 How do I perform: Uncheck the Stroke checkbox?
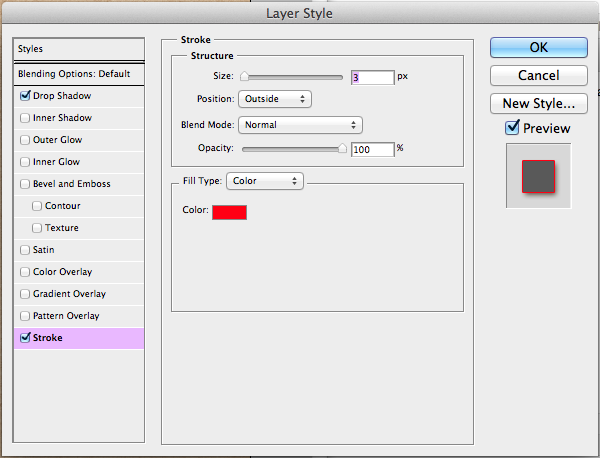pyautogui.click(x=25, y=337)
